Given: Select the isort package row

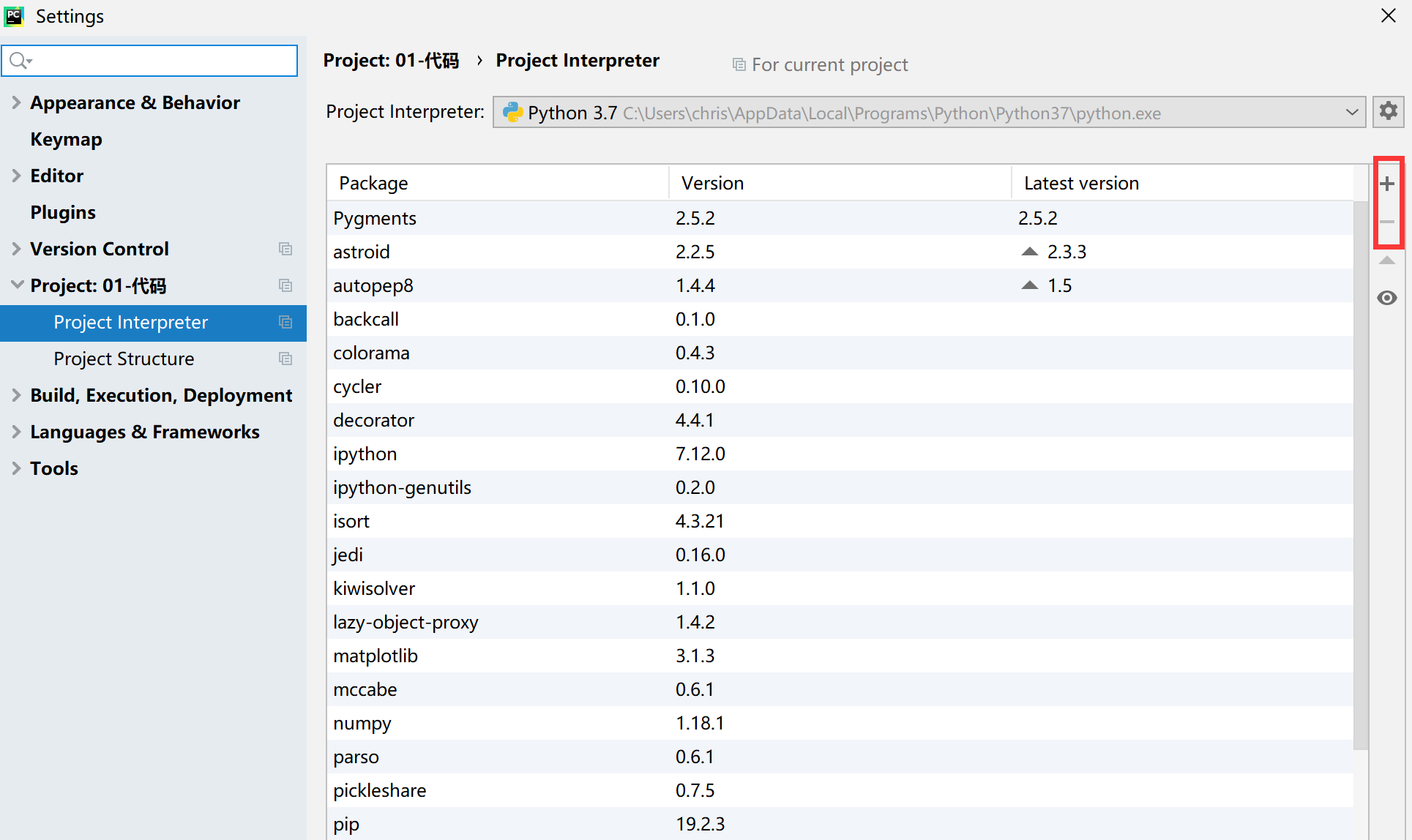Looking at the screenshot, I should point(840,521).
